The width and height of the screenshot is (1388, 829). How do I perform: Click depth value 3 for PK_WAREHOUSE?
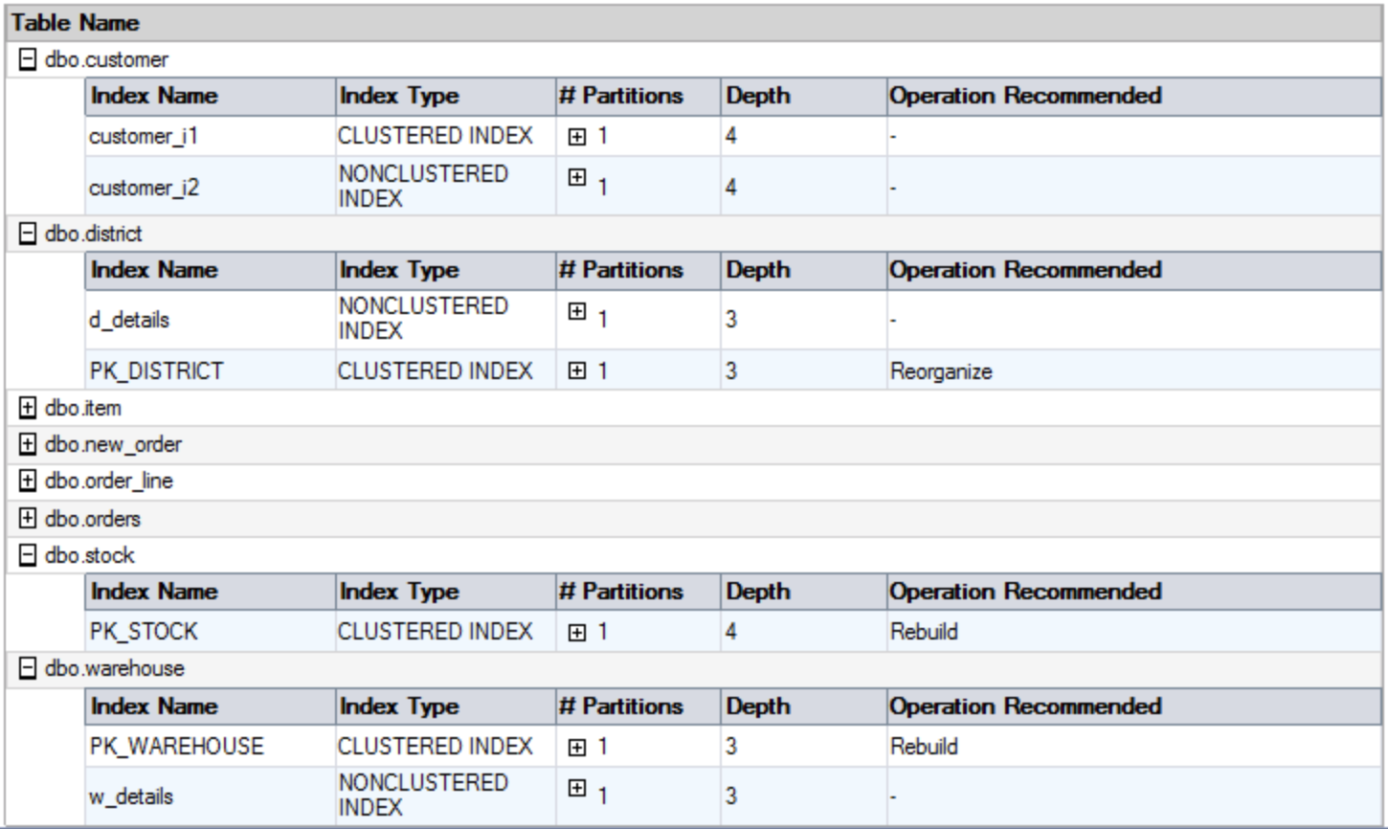731,748
